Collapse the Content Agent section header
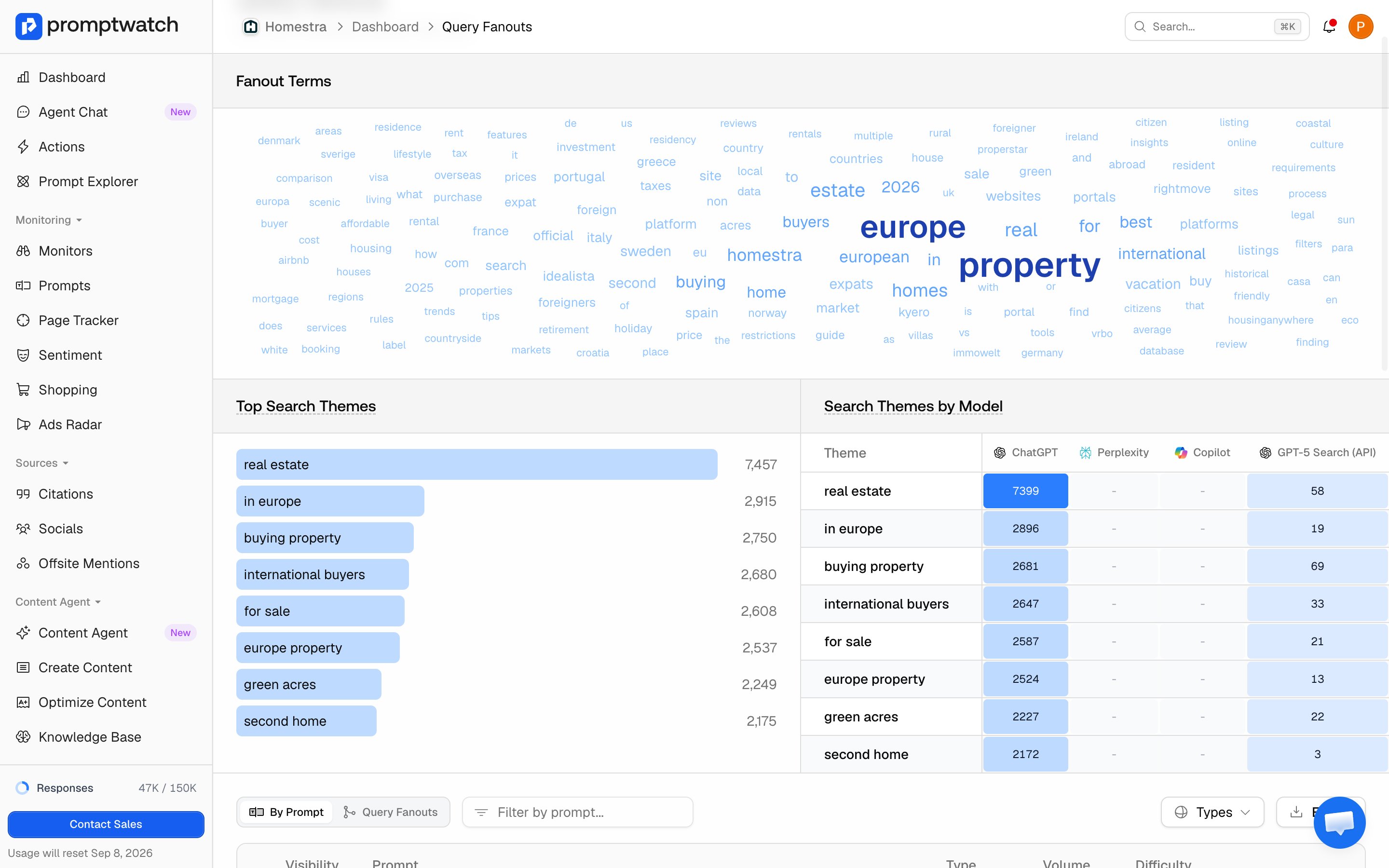 (x=58, y=602)
